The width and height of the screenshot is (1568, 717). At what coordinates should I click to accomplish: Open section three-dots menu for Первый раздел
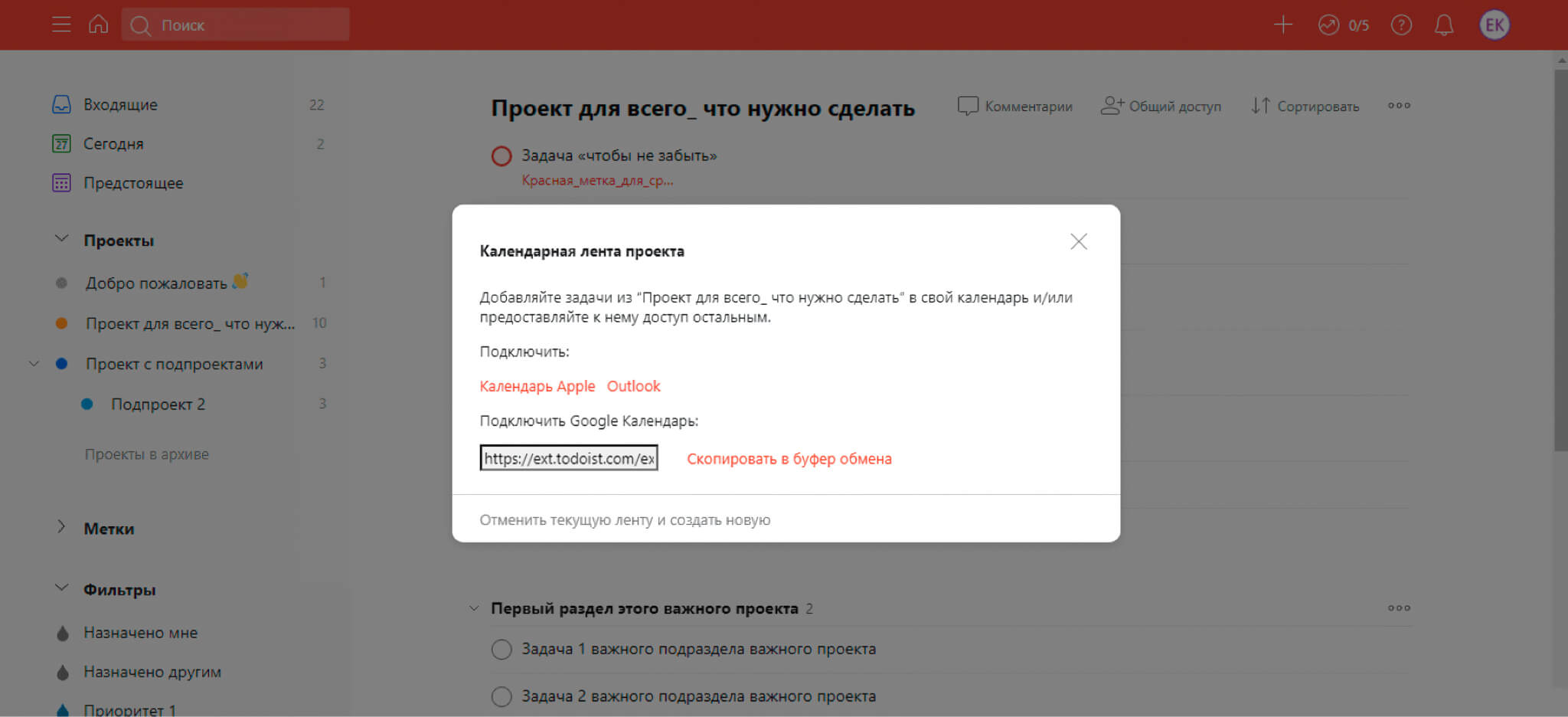point(1399,608)
